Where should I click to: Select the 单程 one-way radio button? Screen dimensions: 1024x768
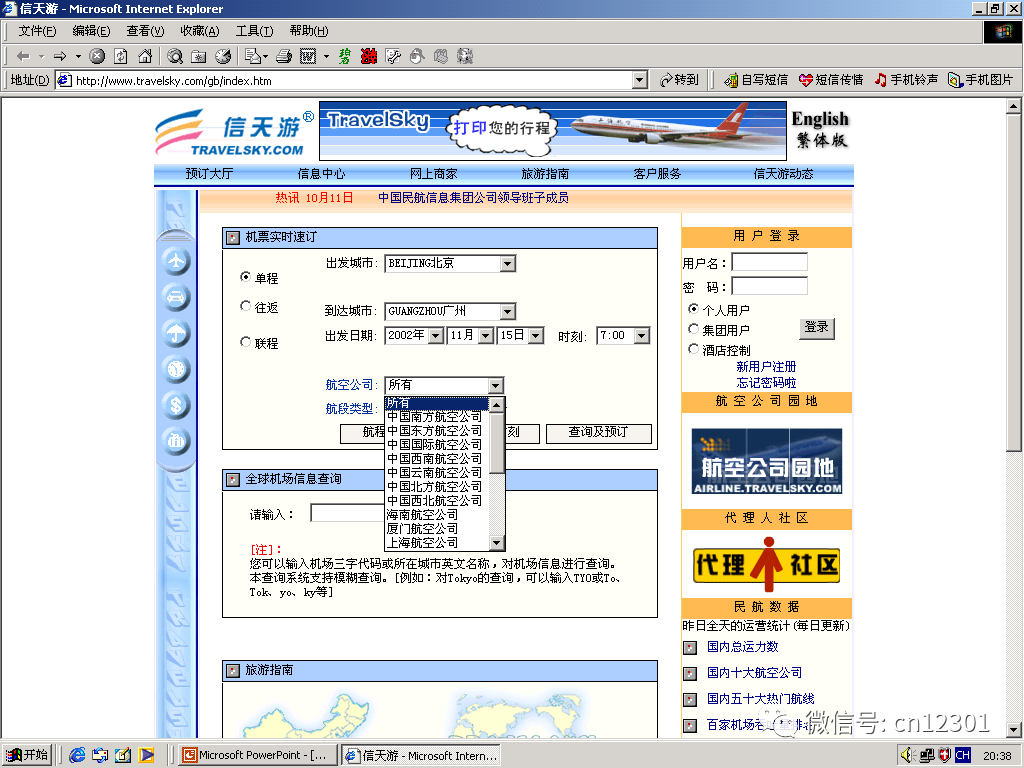pyautogui.click(x=246, y=276)
